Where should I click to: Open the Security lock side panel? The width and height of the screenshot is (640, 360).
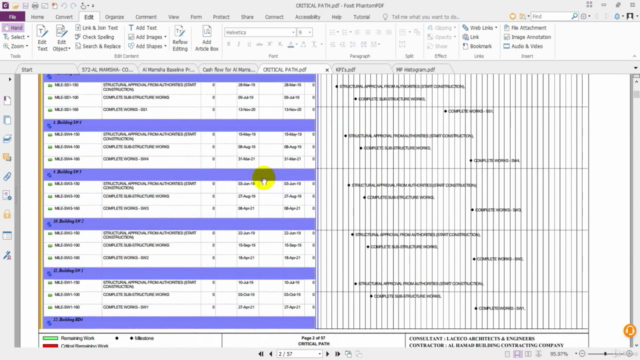(7, 214)
